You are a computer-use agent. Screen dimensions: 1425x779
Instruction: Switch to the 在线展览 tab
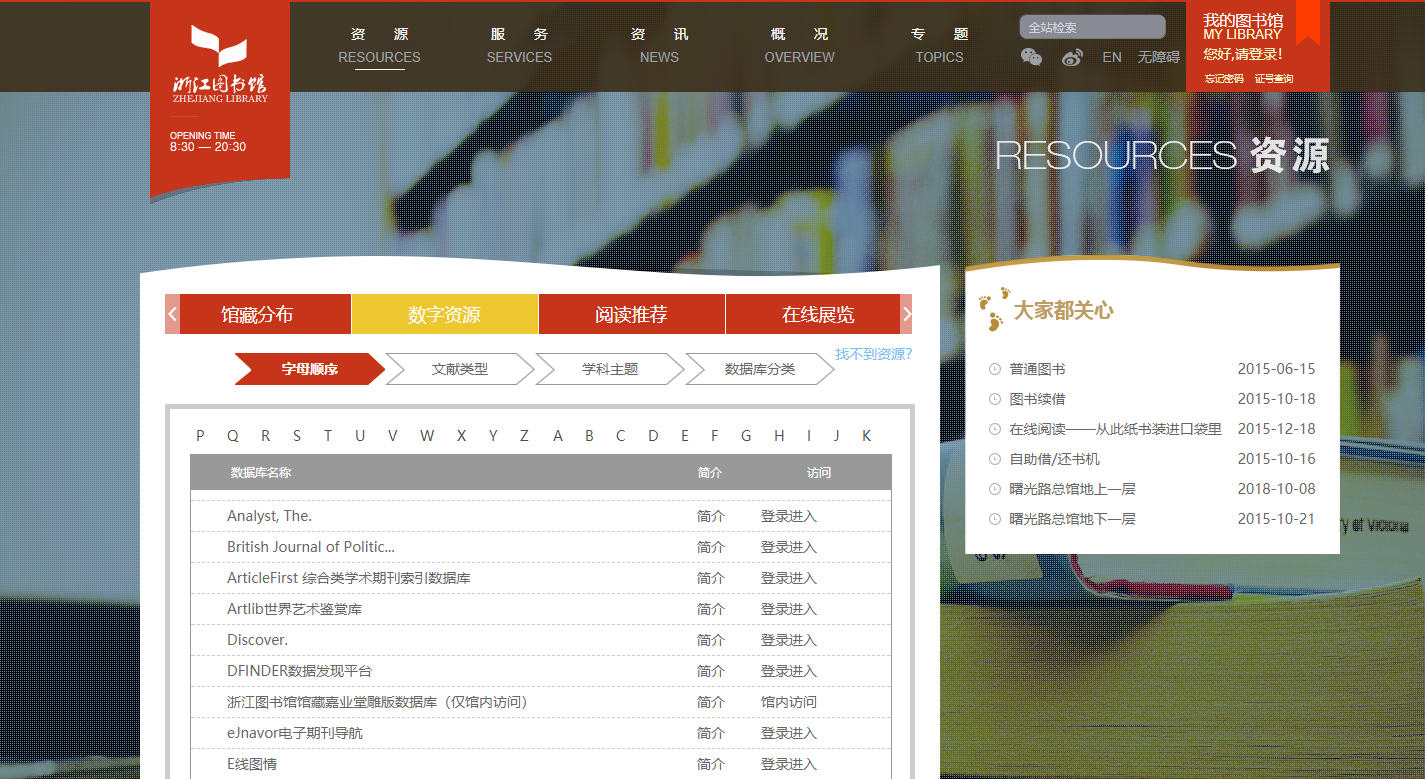point(818,314)
